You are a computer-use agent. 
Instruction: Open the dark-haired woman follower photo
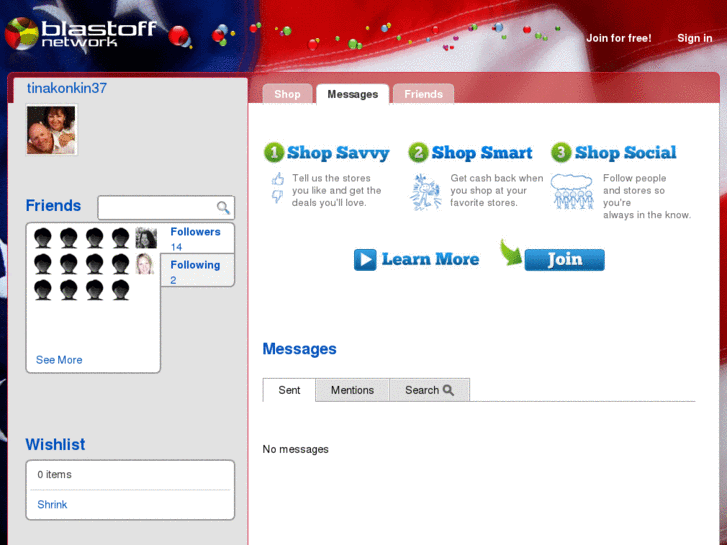(x=146, y=238)
